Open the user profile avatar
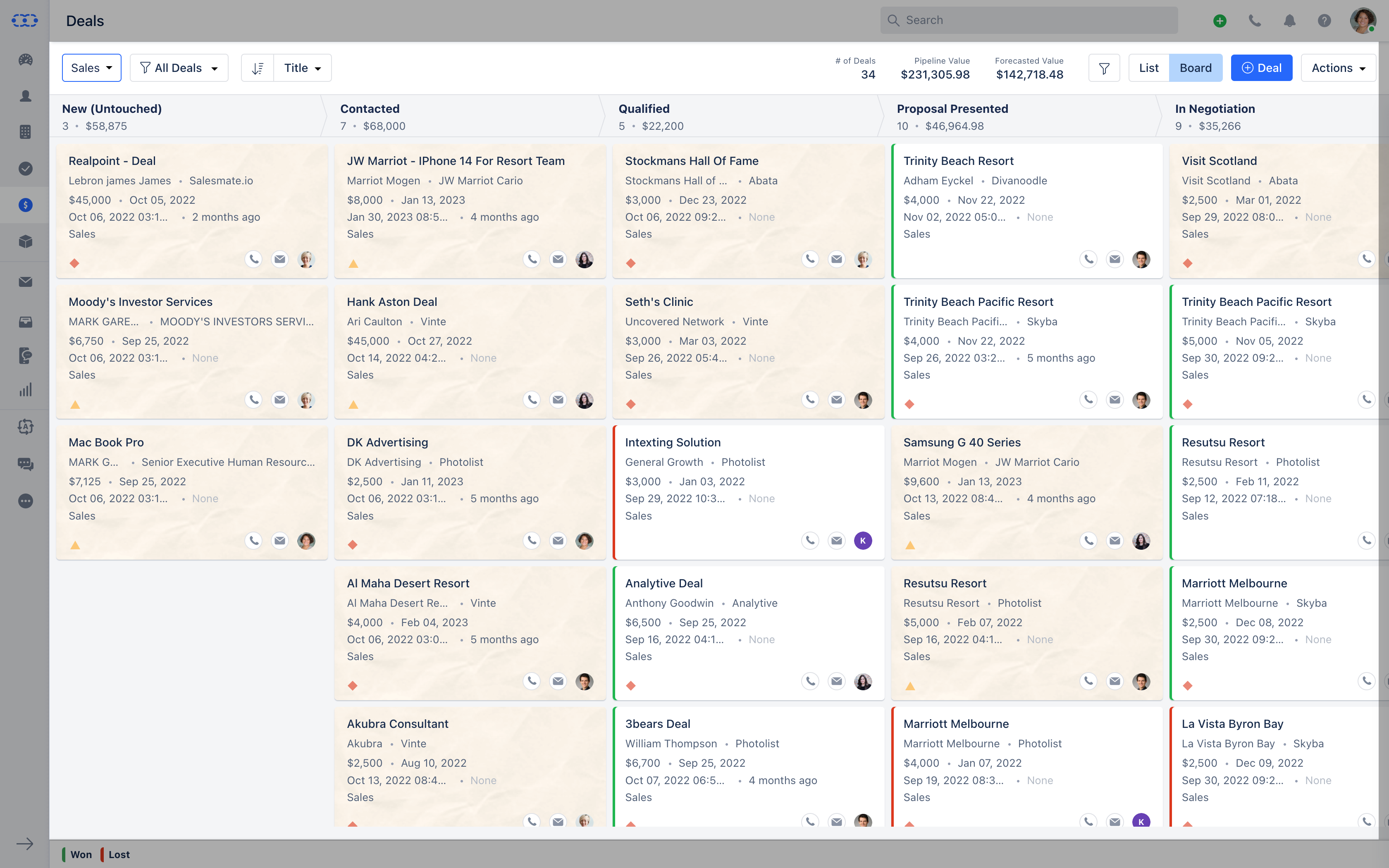The width and height of the screenshot is (1389, 868). point(1363,21)
